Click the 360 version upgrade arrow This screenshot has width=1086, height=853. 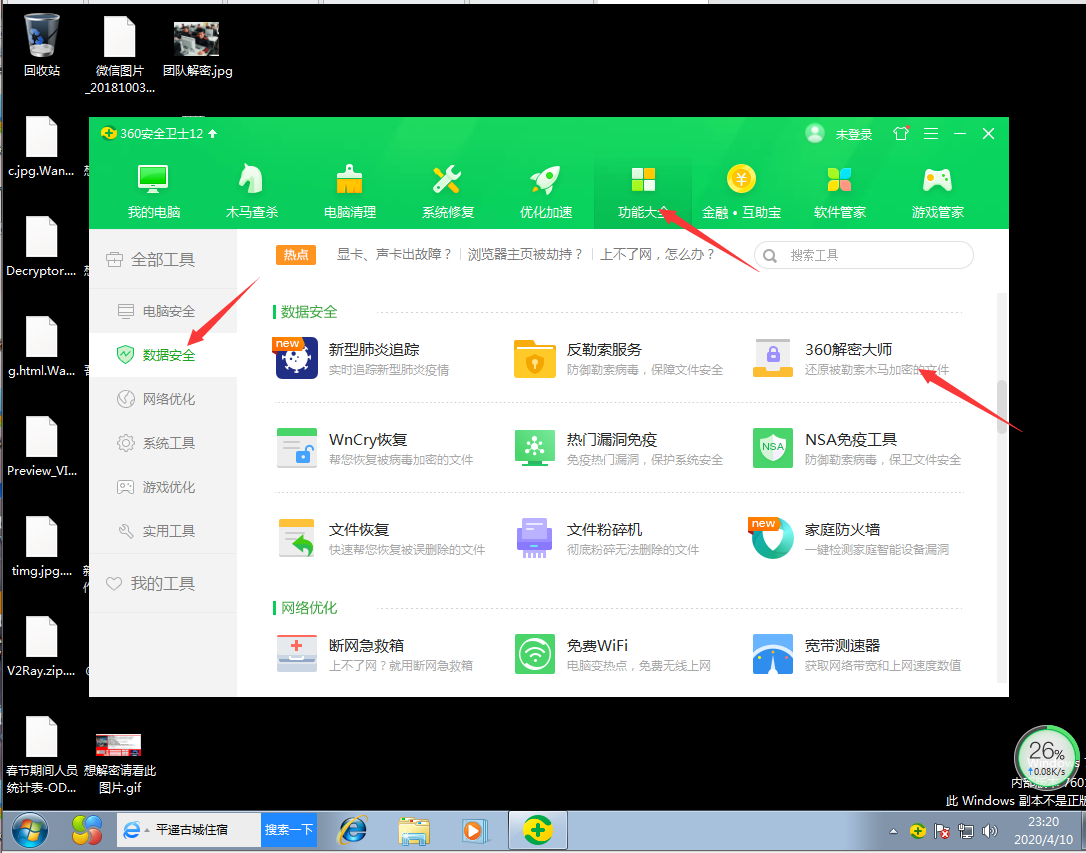pos(213,133)
